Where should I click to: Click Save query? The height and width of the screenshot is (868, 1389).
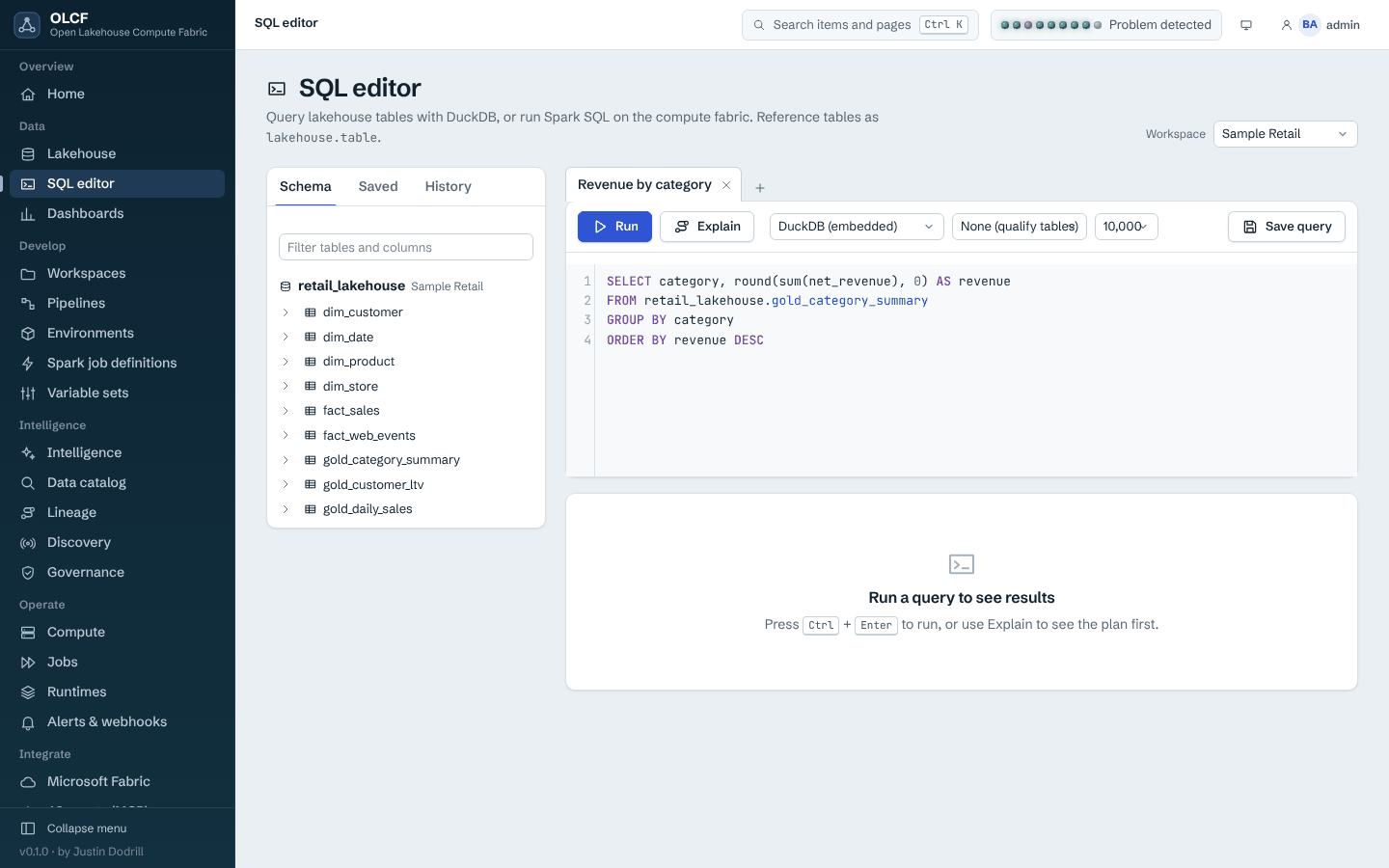pos(1287,227)
